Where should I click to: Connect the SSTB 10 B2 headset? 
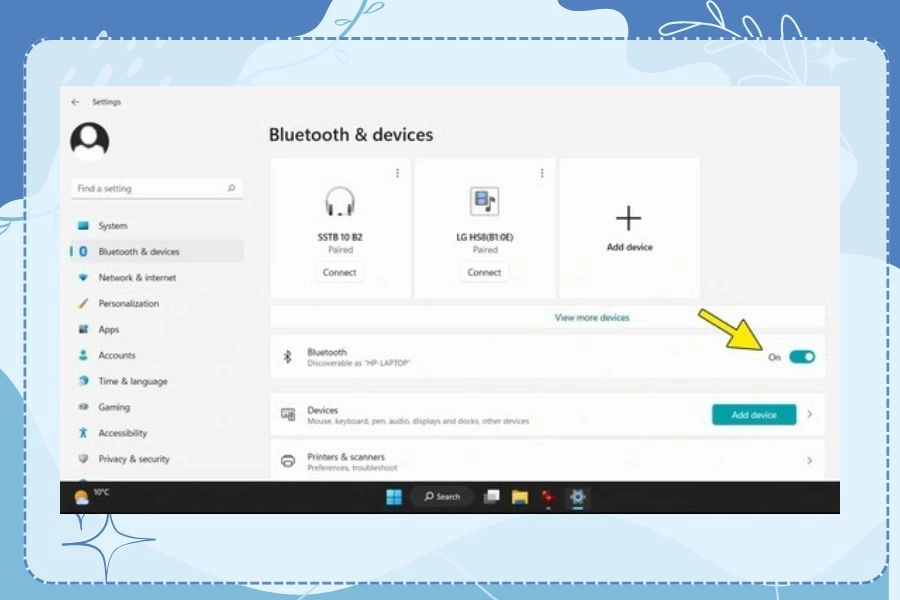coord(339,272)
